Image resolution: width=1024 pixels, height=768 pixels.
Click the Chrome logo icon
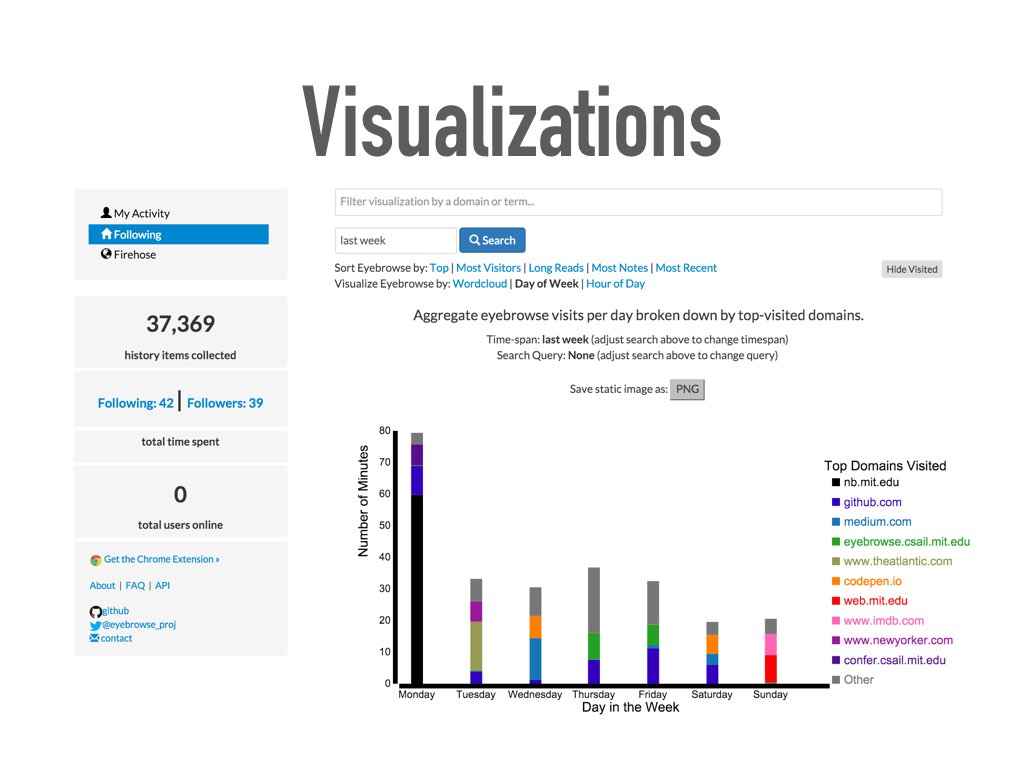[96, 560]
